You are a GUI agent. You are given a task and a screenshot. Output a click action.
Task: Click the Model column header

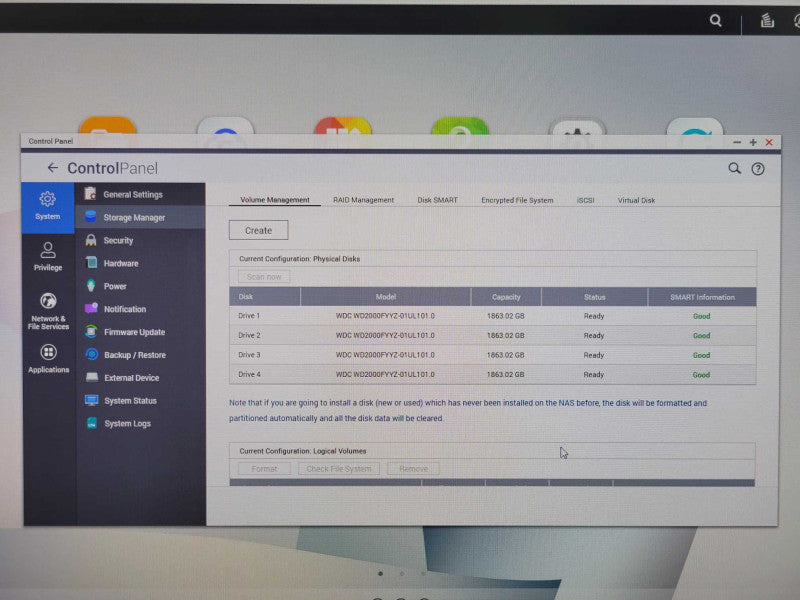[386, 296]
